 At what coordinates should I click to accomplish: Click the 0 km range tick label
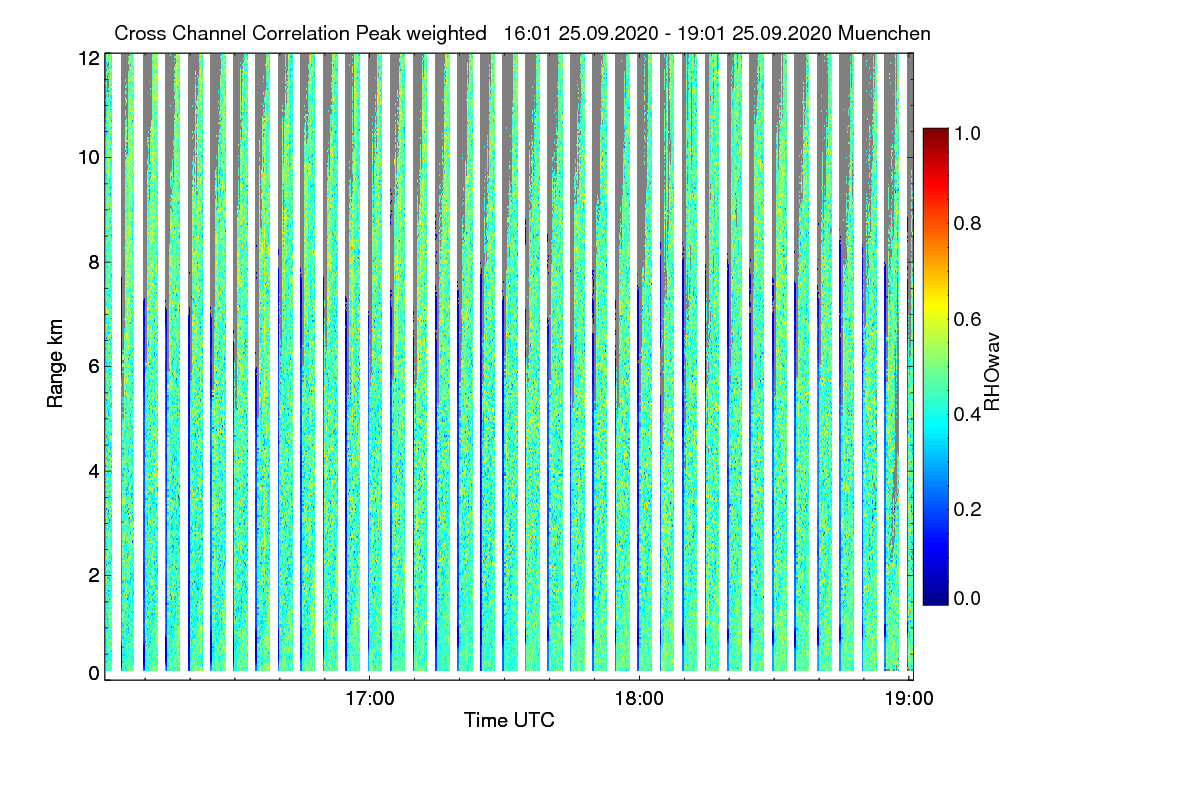[93, 673]
